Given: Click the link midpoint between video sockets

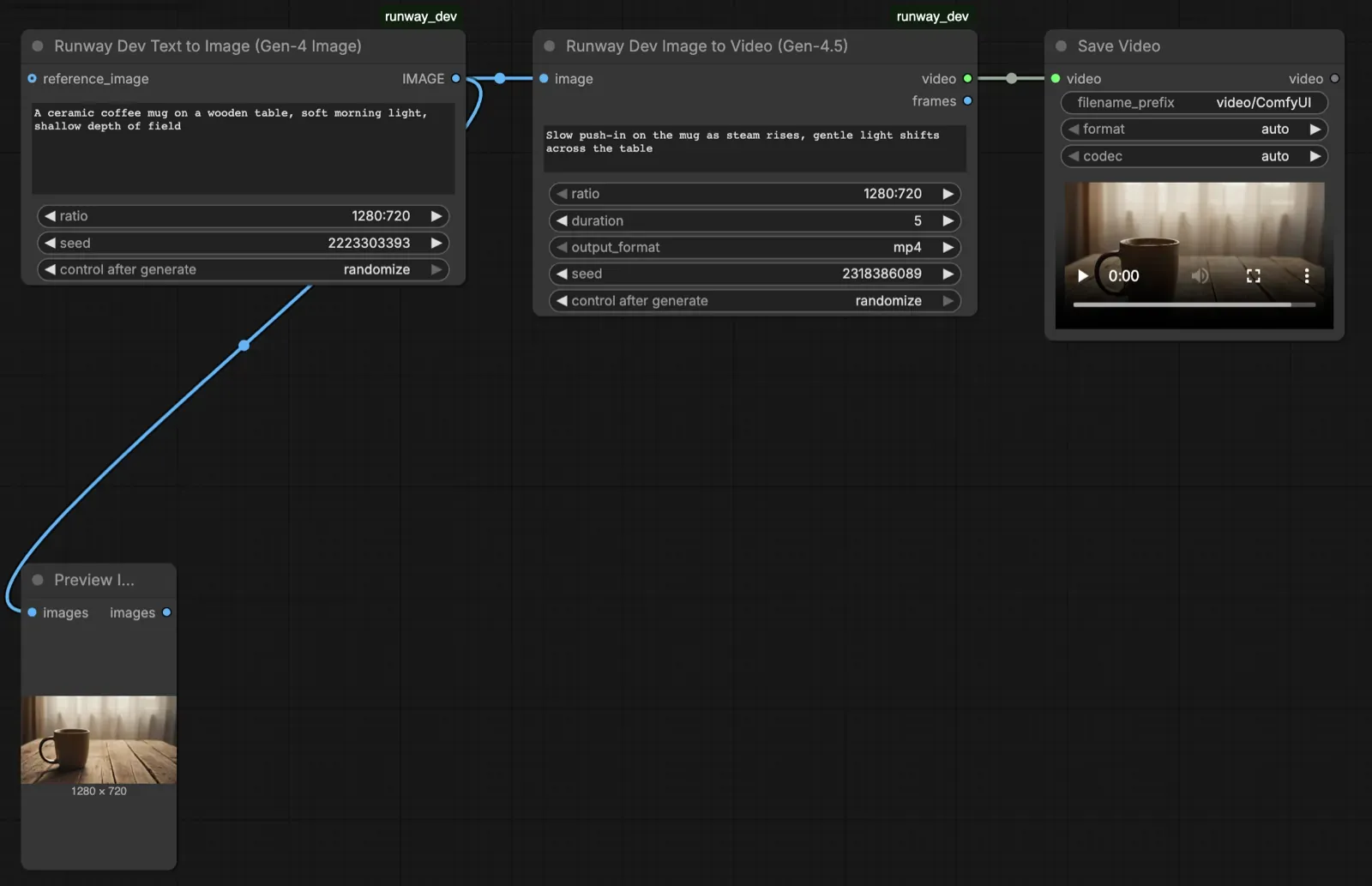Looking at the screenshot, I should pyautogui.click(x=1012, y=78).
